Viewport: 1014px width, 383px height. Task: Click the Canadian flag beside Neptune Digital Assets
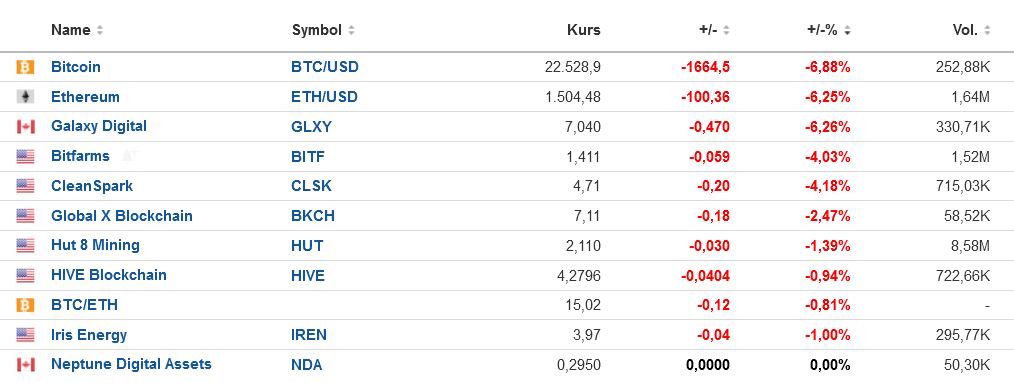pyautogui.click(x=25, y=365)
